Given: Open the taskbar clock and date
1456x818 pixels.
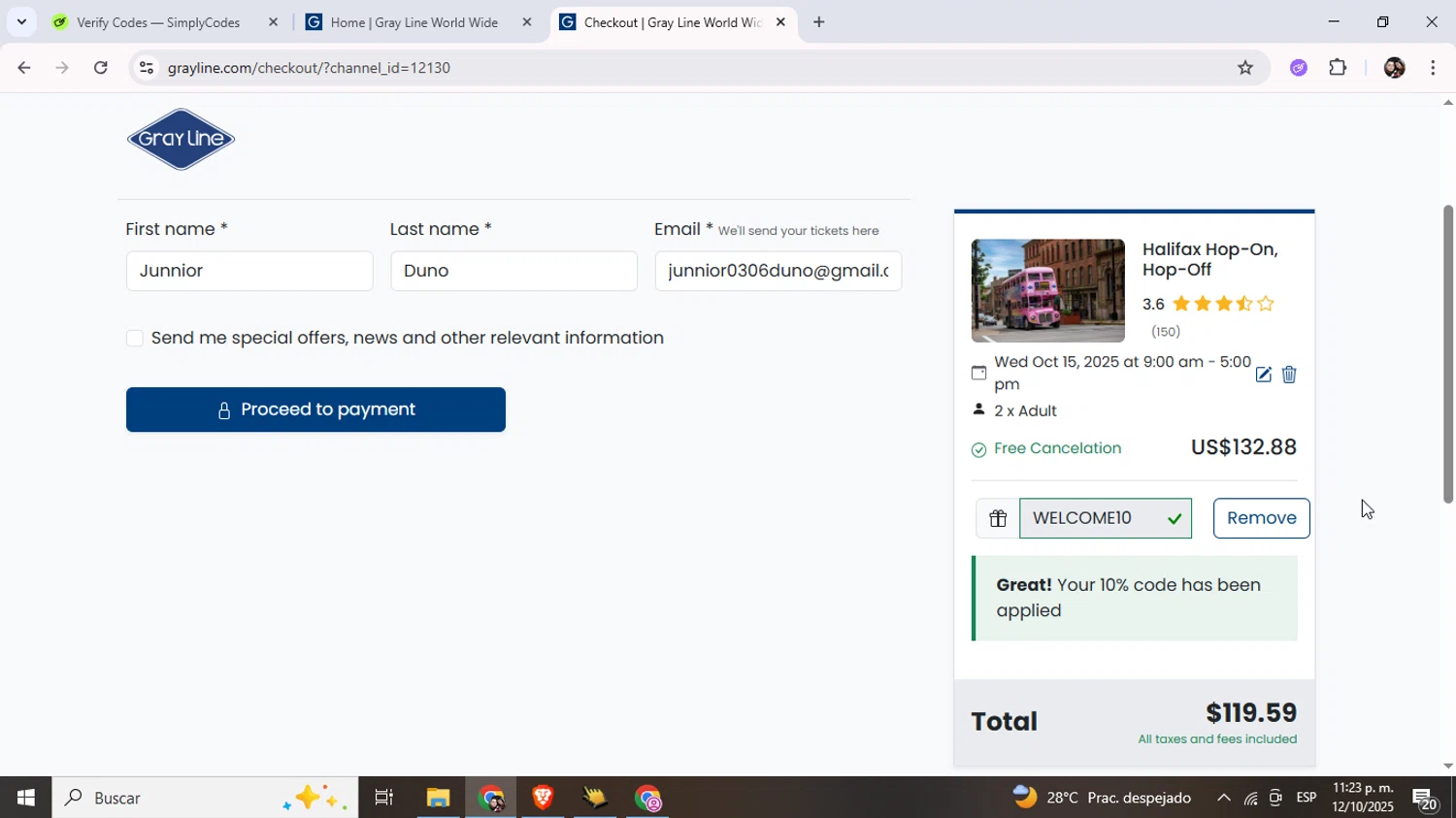Looking at the screenshot, I should 1363,798.
